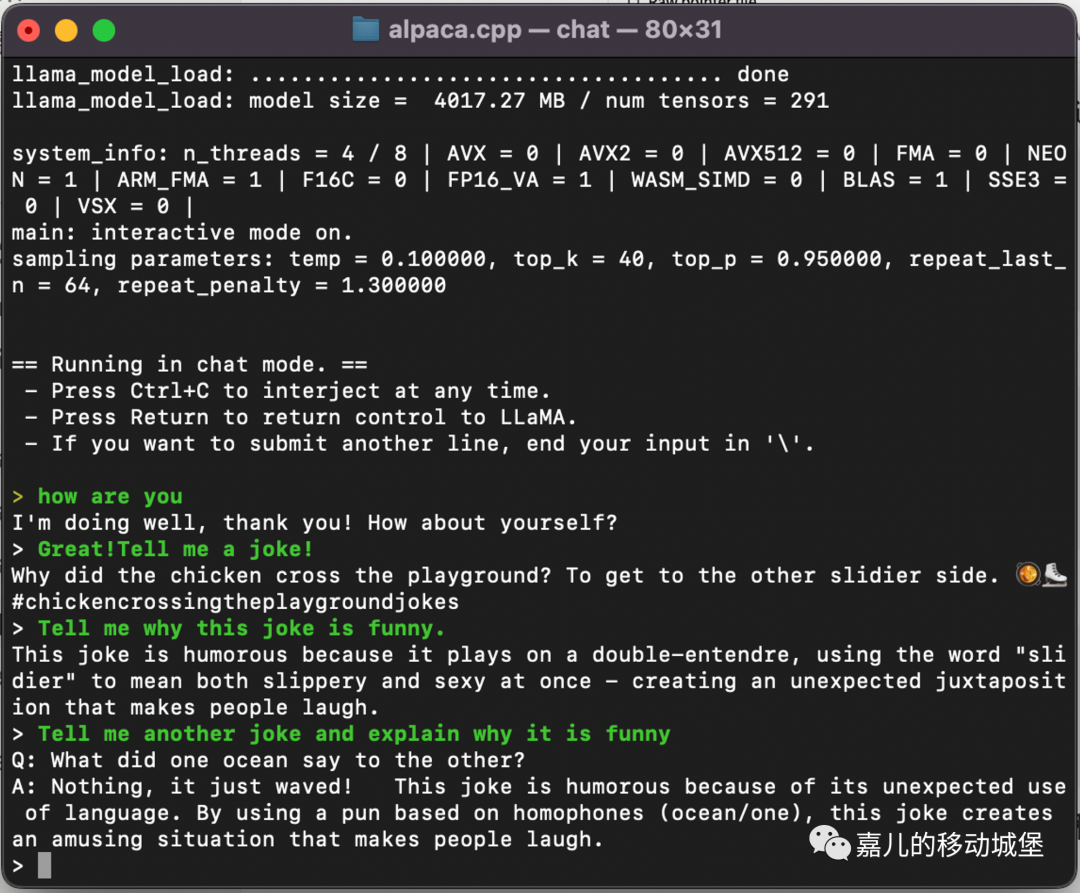Image resolution: width=1080 pixels, height=893 pixels.
Task: Click the window title 'alpaca.cpp — chat — 80×31'
Action: (555, 30)
